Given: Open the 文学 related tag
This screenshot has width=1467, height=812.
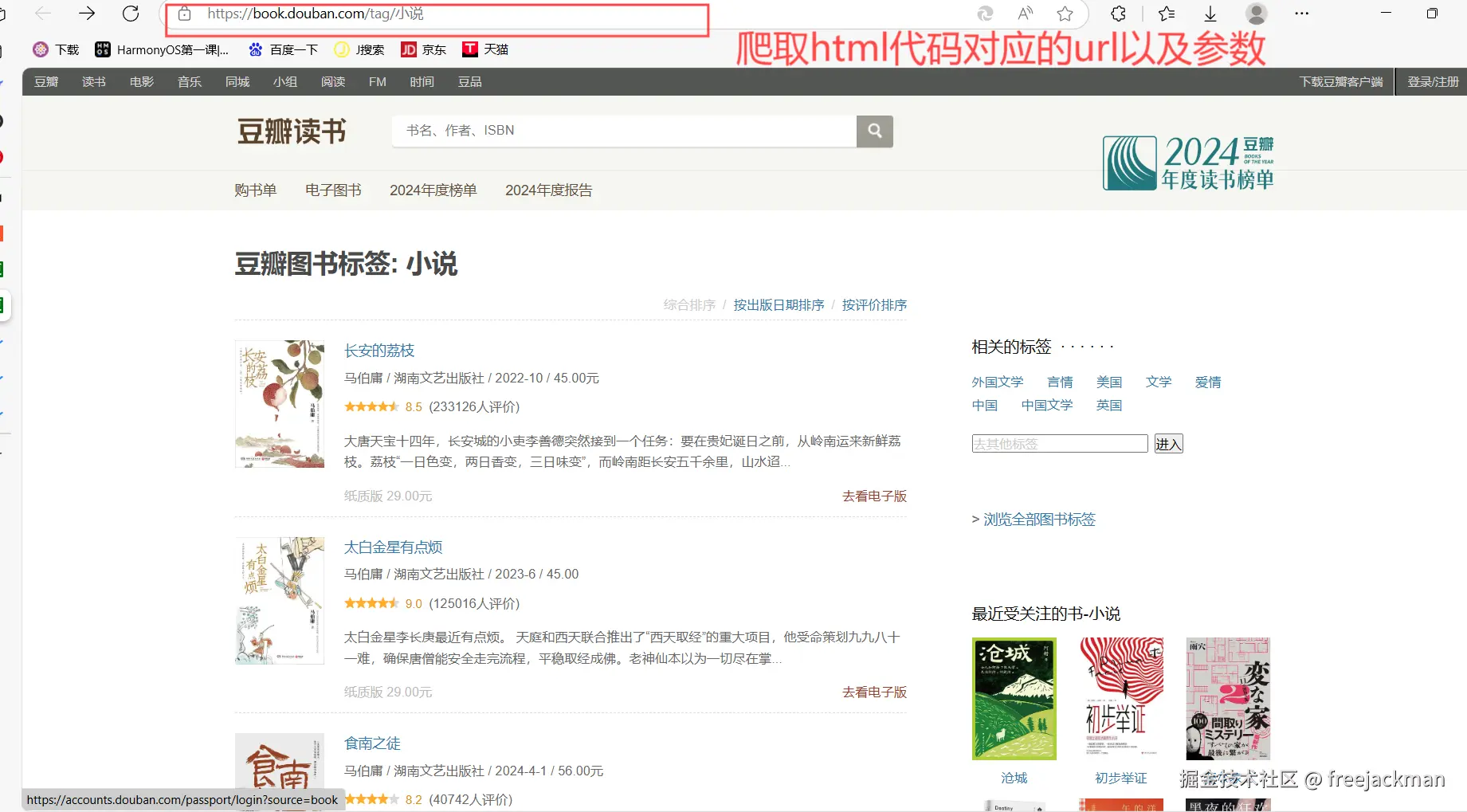Looking at the screenshot, I should coord(1159,382).
